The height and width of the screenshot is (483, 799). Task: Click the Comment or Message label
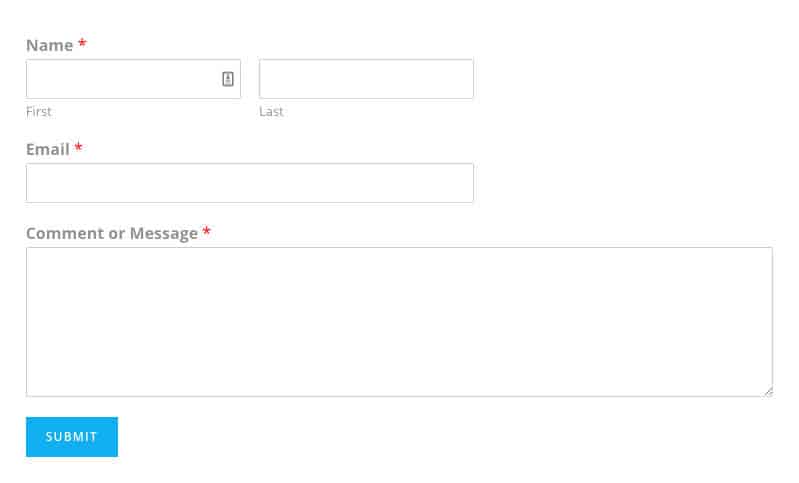point(112,233)
